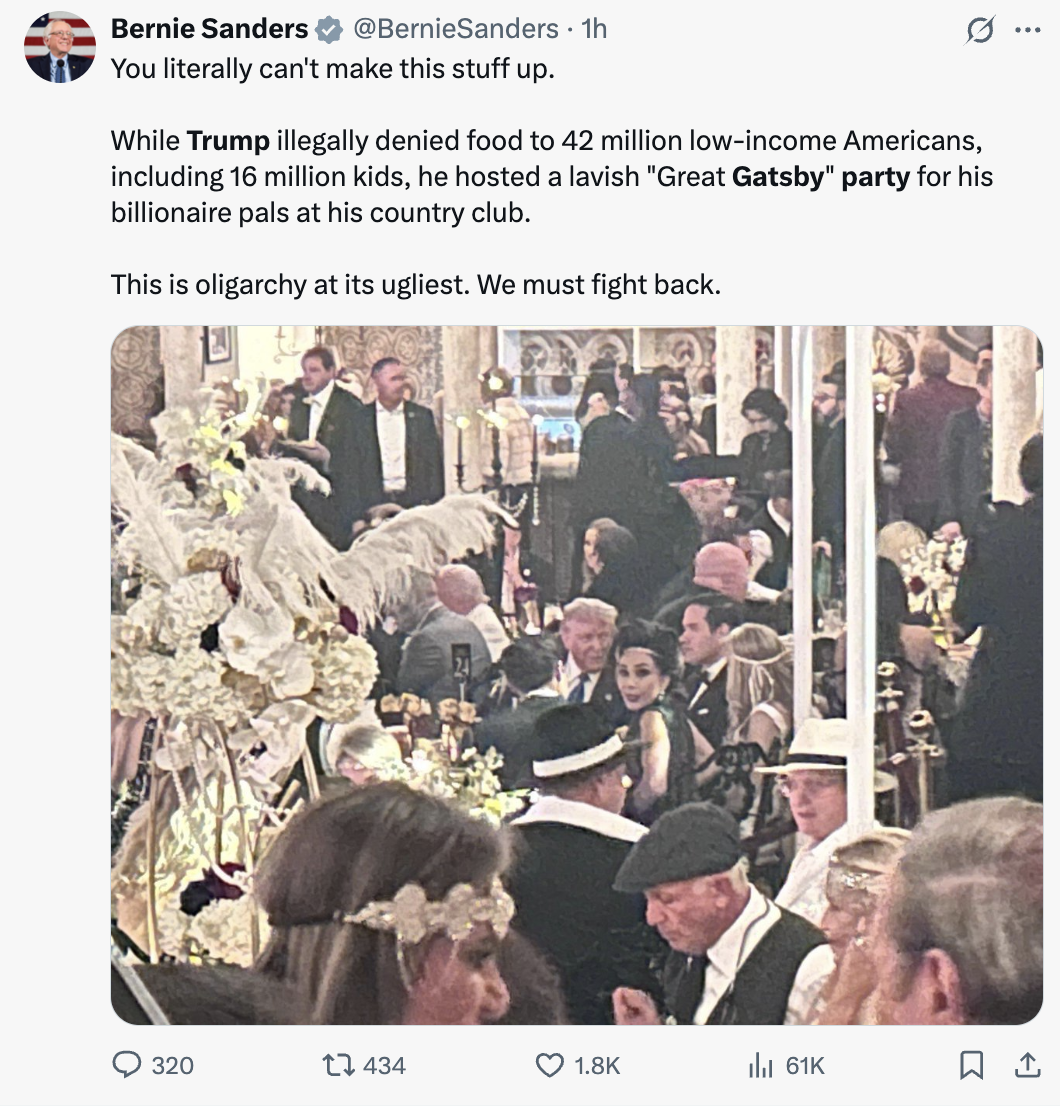Click the 320 replies count
Image resolution: width=1060 pixels, height=1106 pixels.
(173, 1066)
